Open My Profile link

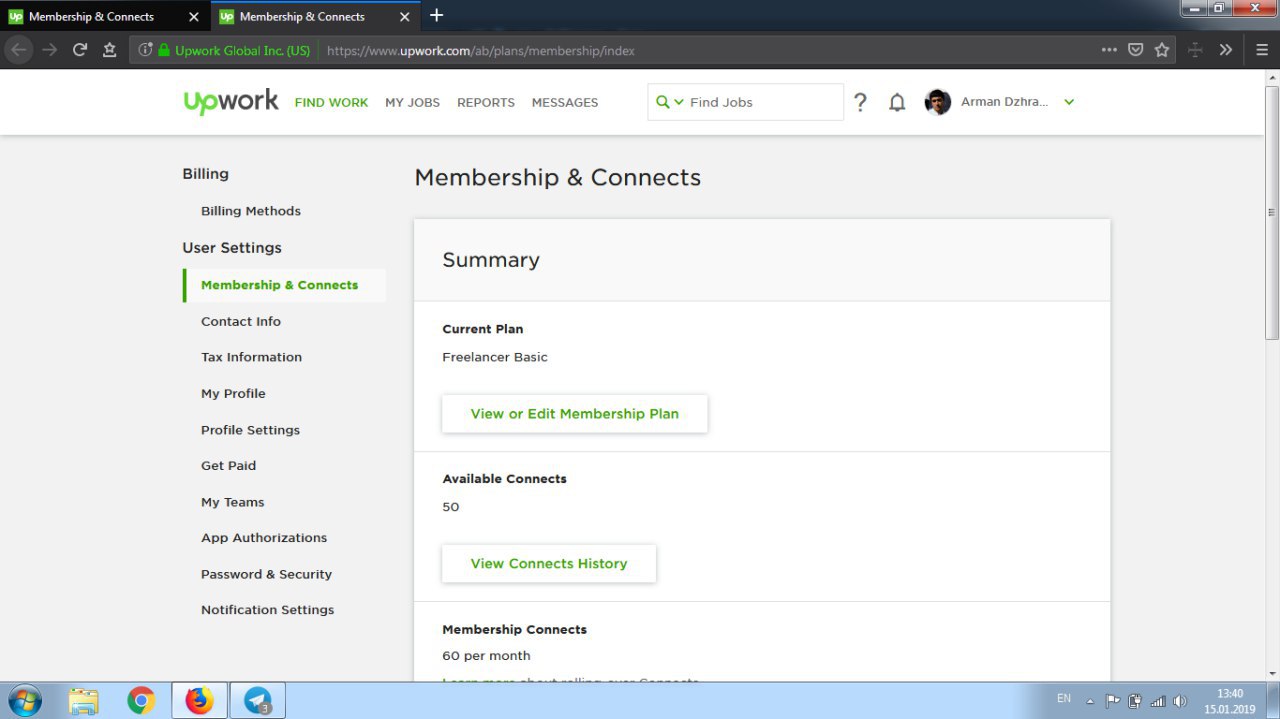point(233,393)
